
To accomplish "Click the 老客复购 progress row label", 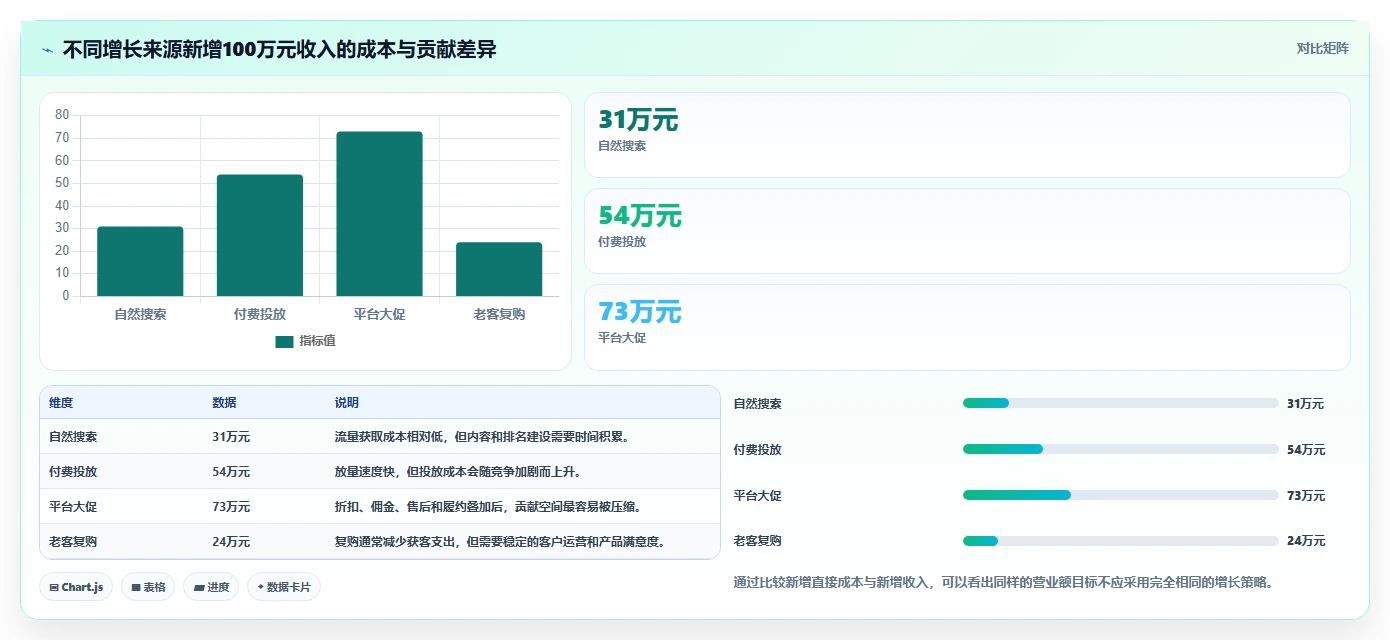I will point(758,541).
